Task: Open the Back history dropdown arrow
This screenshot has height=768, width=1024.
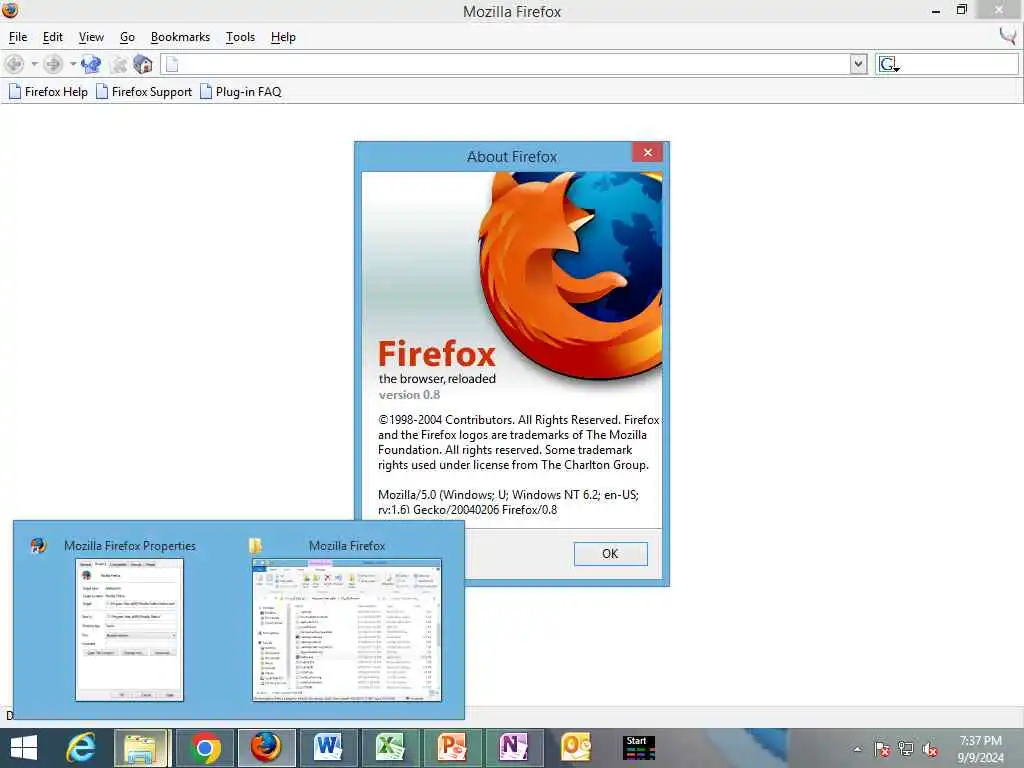Action: click(35, 64)
